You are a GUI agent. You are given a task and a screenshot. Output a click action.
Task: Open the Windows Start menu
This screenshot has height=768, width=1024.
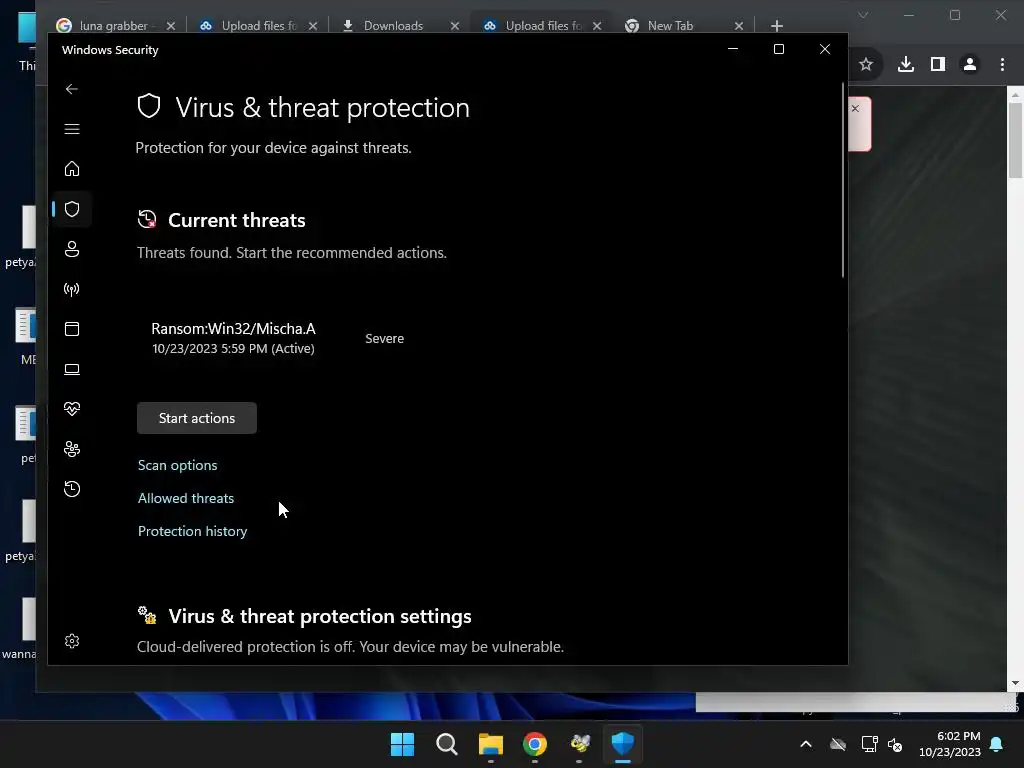tap(402, 744)
